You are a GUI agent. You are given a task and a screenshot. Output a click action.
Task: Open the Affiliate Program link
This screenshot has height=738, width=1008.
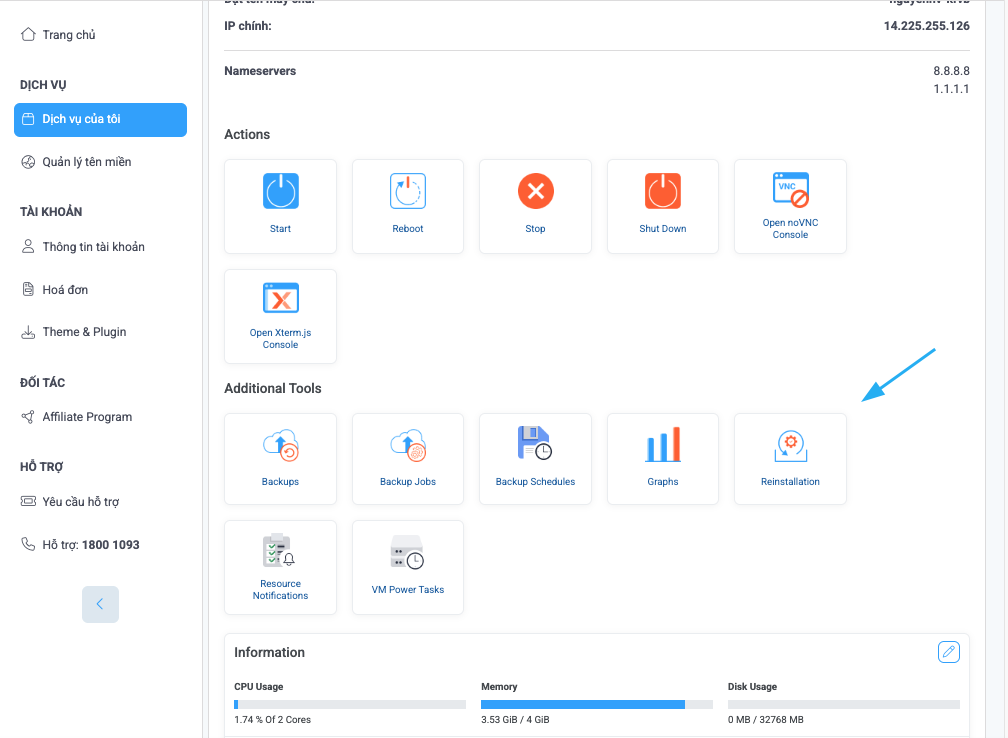(87, 416)
